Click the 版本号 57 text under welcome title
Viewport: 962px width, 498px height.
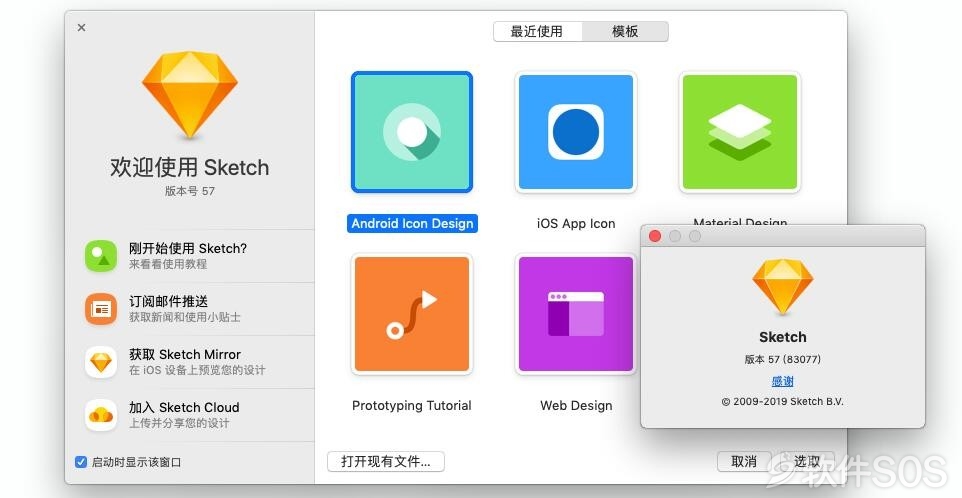click(x=190, y=191)
